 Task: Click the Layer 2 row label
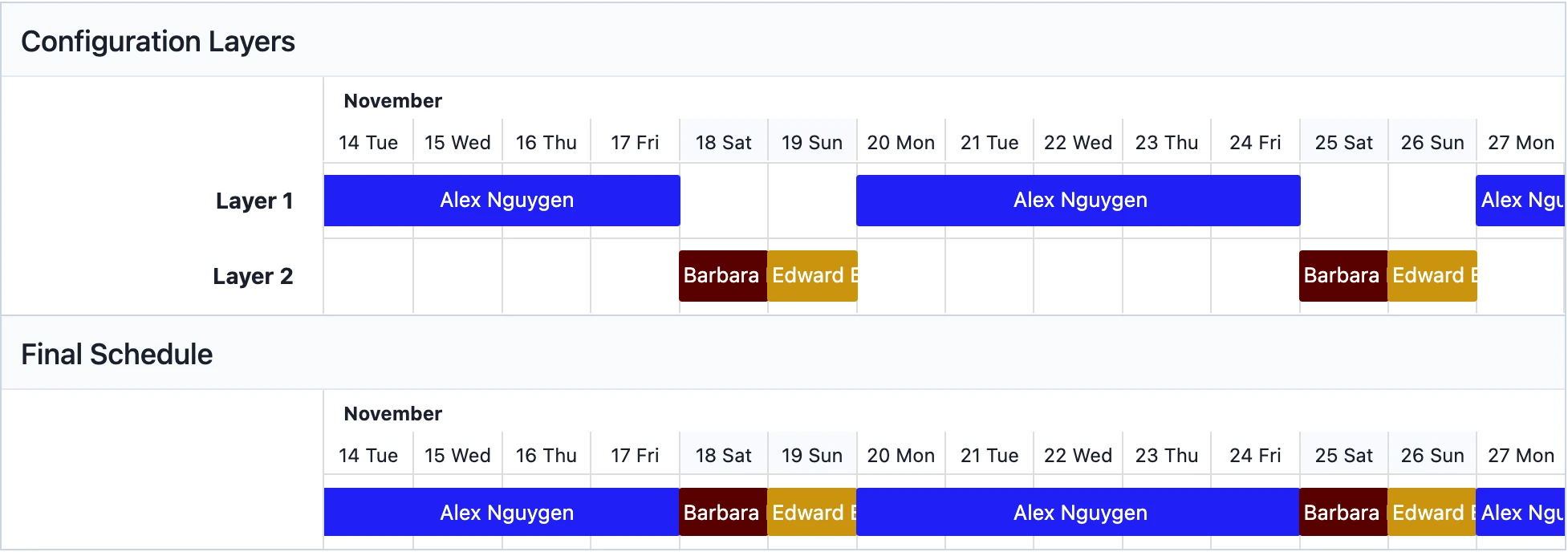pyautogui.click(x=253, y=276)
